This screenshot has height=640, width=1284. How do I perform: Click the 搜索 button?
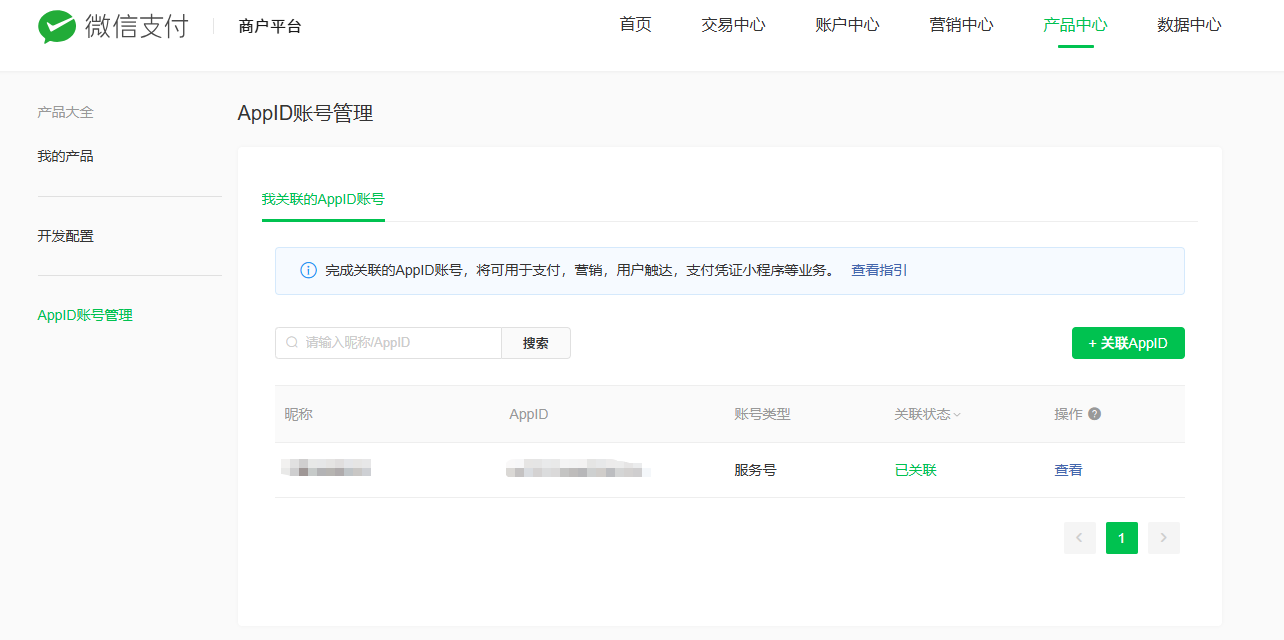[x=536, y=342]
